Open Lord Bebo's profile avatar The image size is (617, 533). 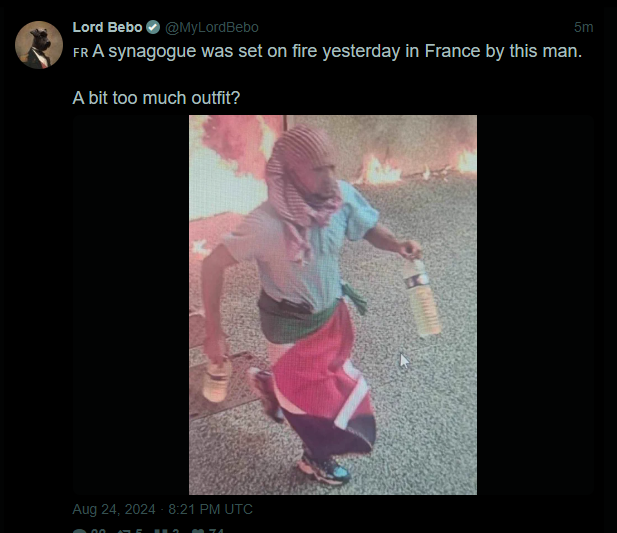click(39, 45)
